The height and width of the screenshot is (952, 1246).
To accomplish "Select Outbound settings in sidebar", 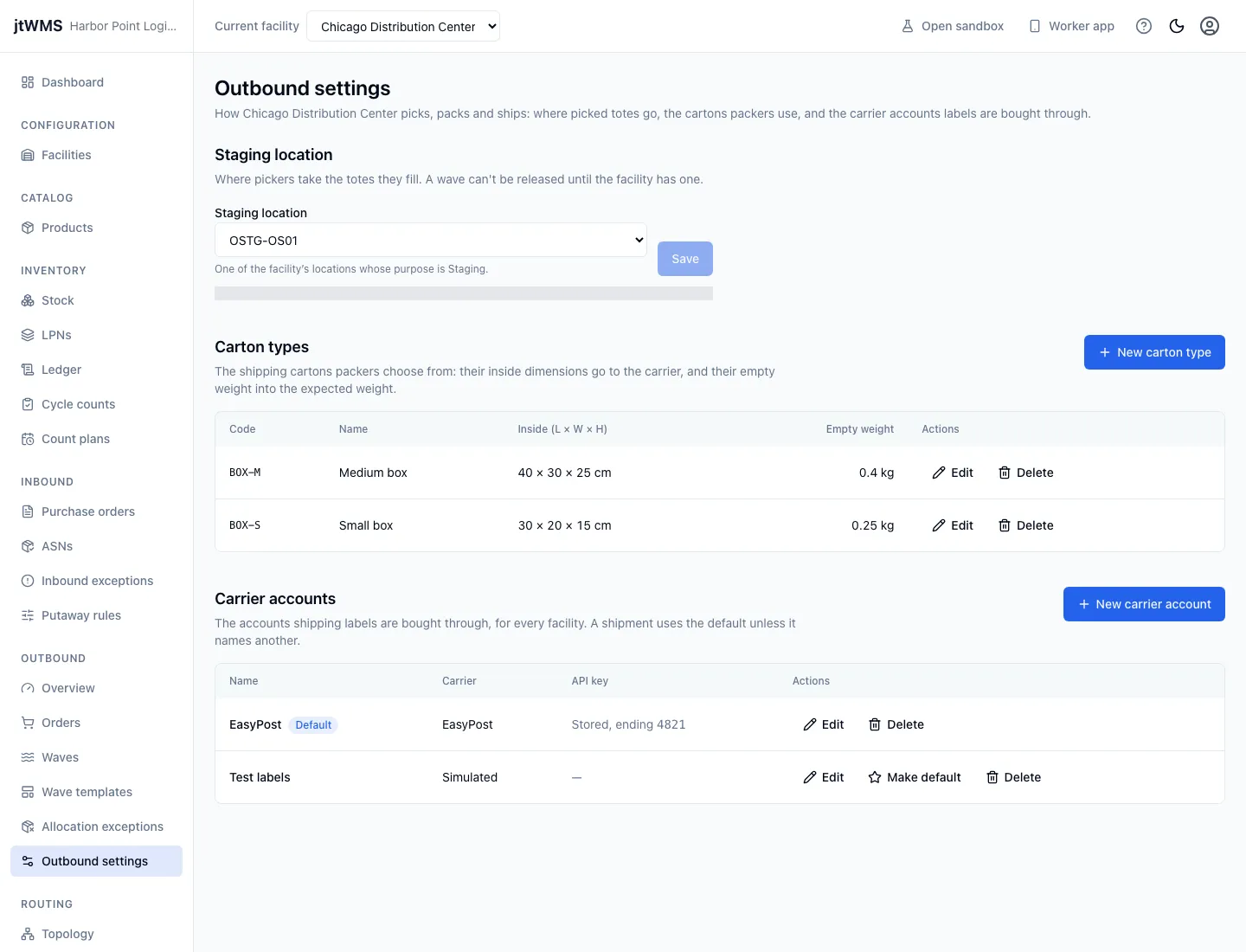I will (96, 861).
